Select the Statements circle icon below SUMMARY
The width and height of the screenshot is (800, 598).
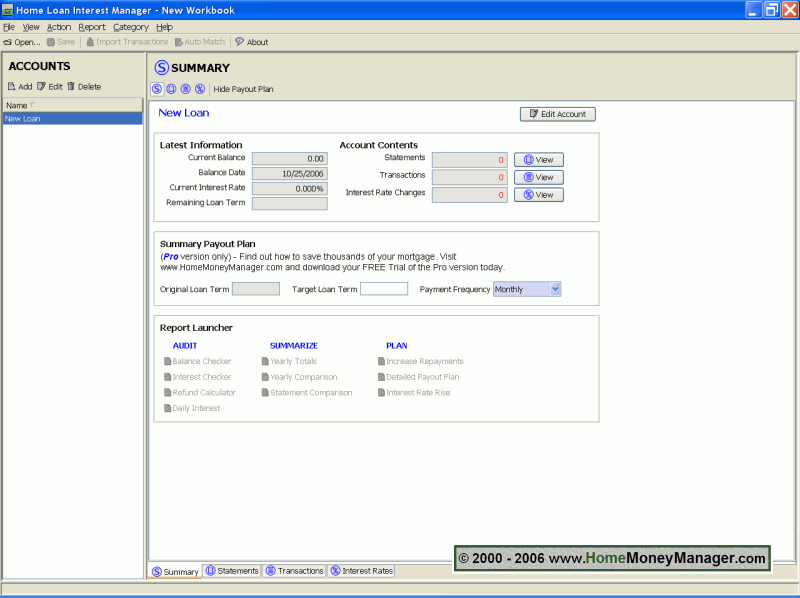172,89
